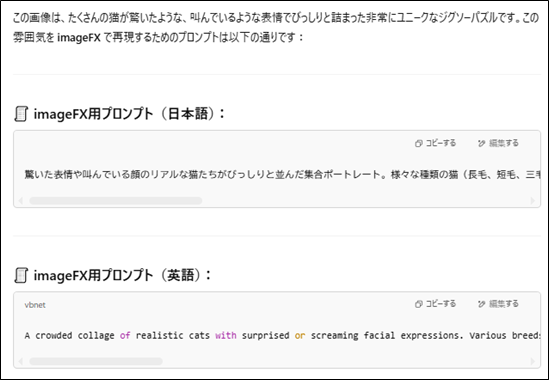Select the heading imageFX用プロンプト（日本語）
This screenshot has height=380, width=549.
point(129,114)
